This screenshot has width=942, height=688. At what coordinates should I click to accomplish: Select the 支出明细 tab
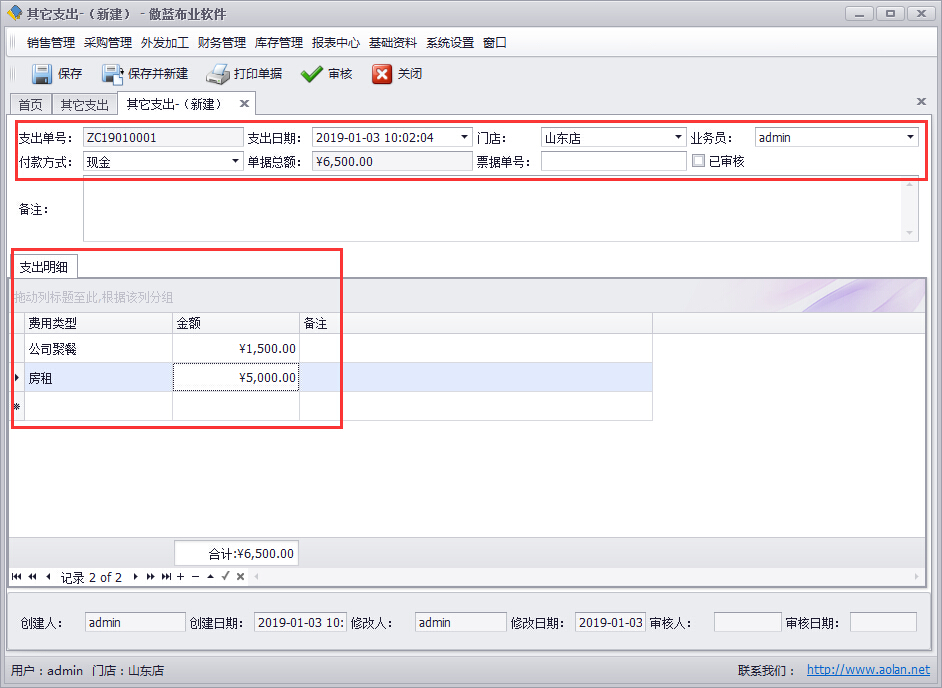coord(44,266)
